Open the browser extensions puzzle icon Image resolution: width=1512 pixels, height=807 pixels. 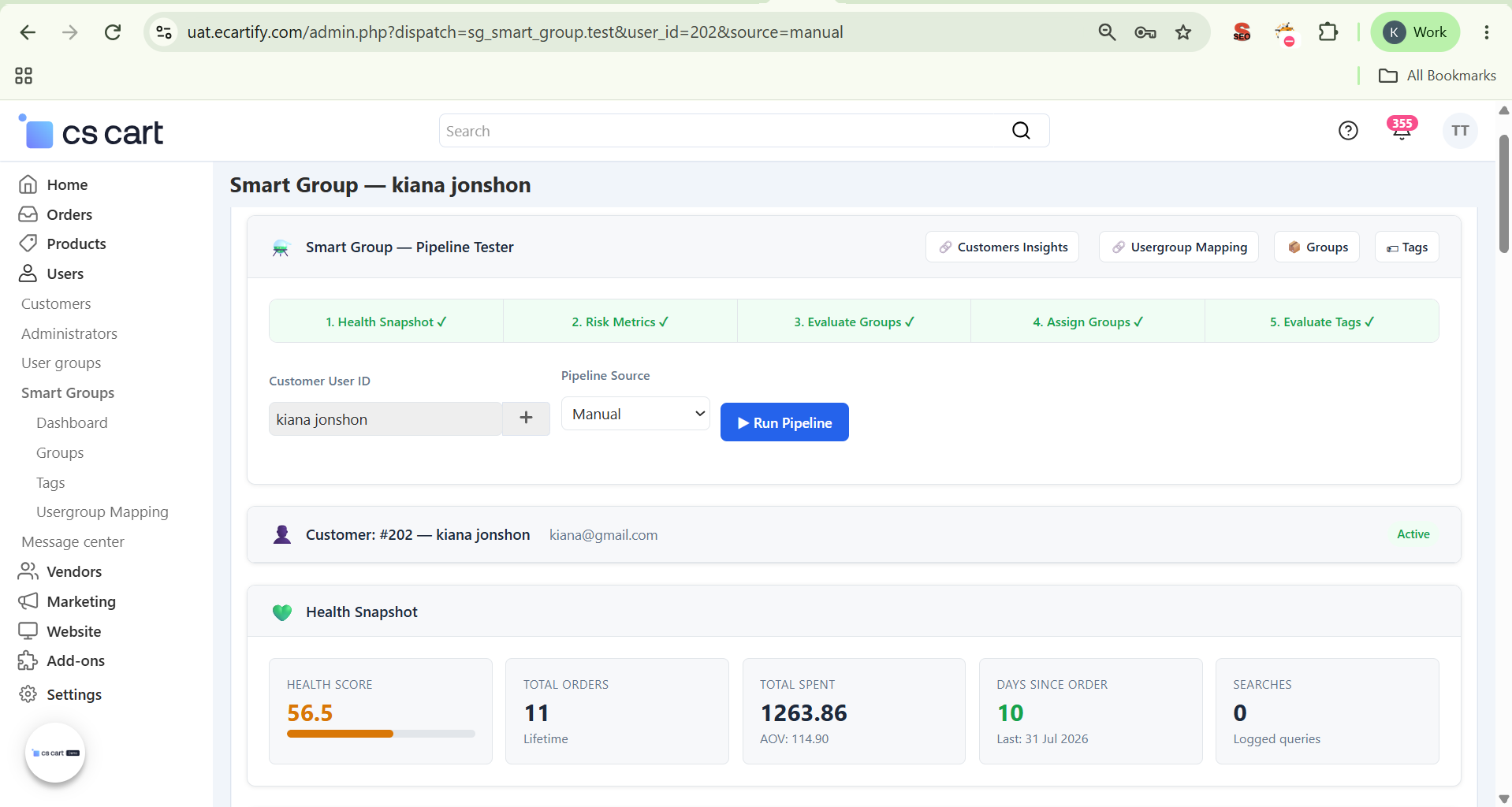1328,32
